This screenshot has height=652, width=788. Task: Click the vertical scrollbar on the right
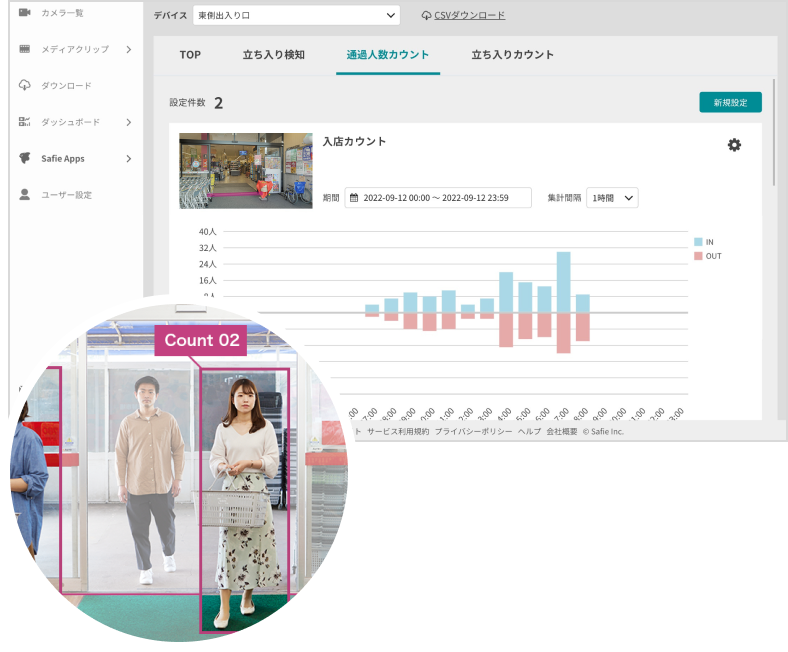coord(774,132)
